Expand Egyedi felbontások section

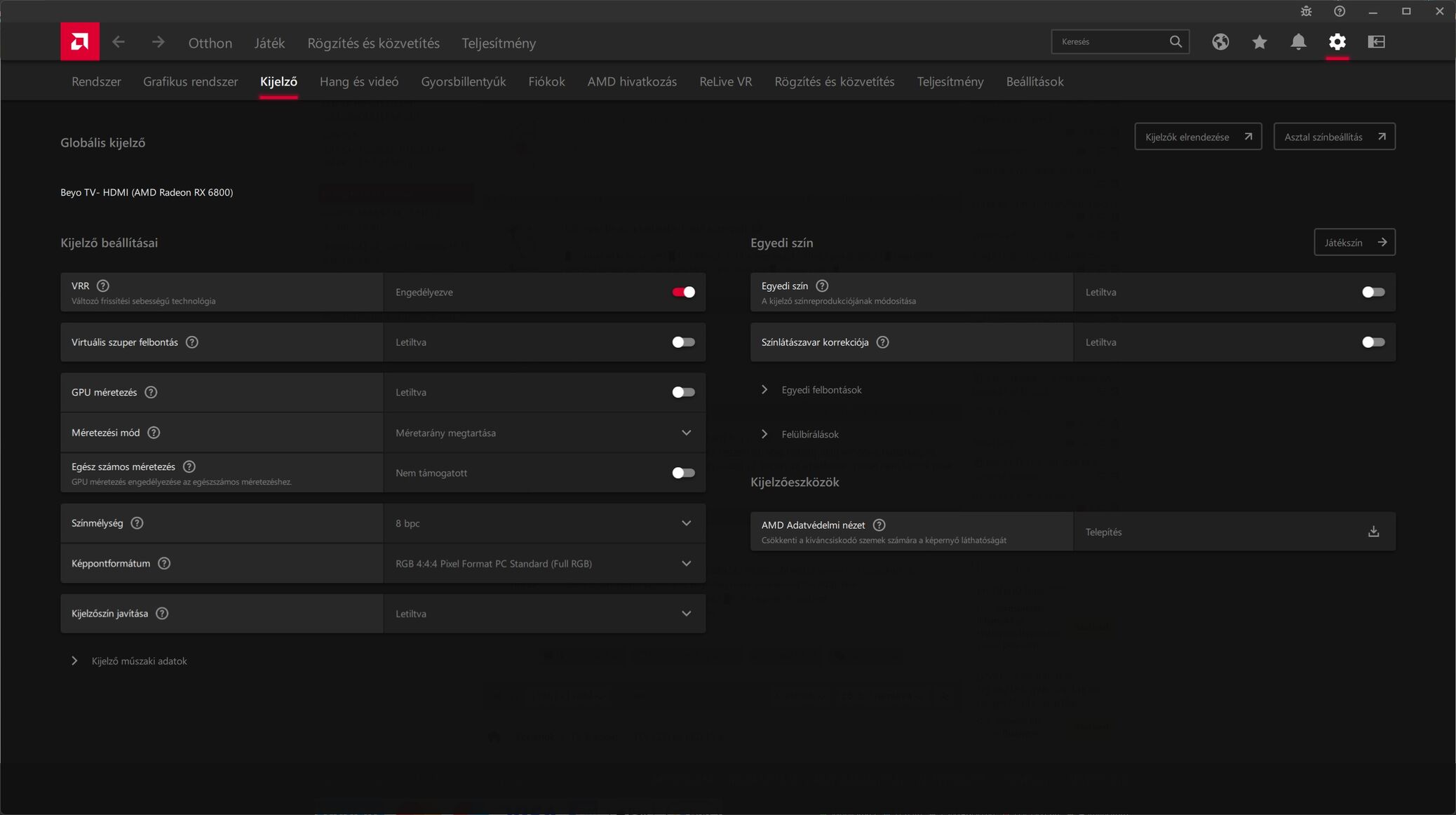click(x=821, y=389)
